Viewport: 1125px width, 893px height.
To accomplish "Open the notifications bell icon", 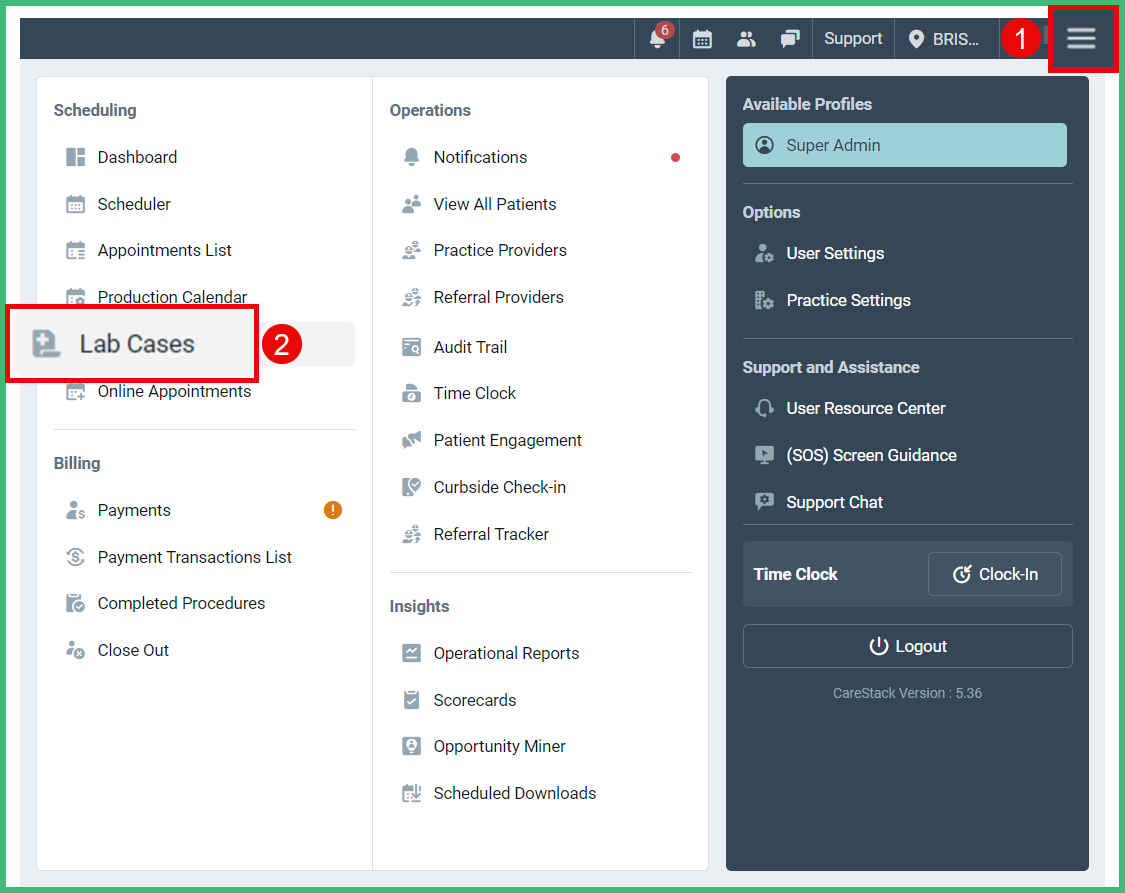I will tap(657, 38).
